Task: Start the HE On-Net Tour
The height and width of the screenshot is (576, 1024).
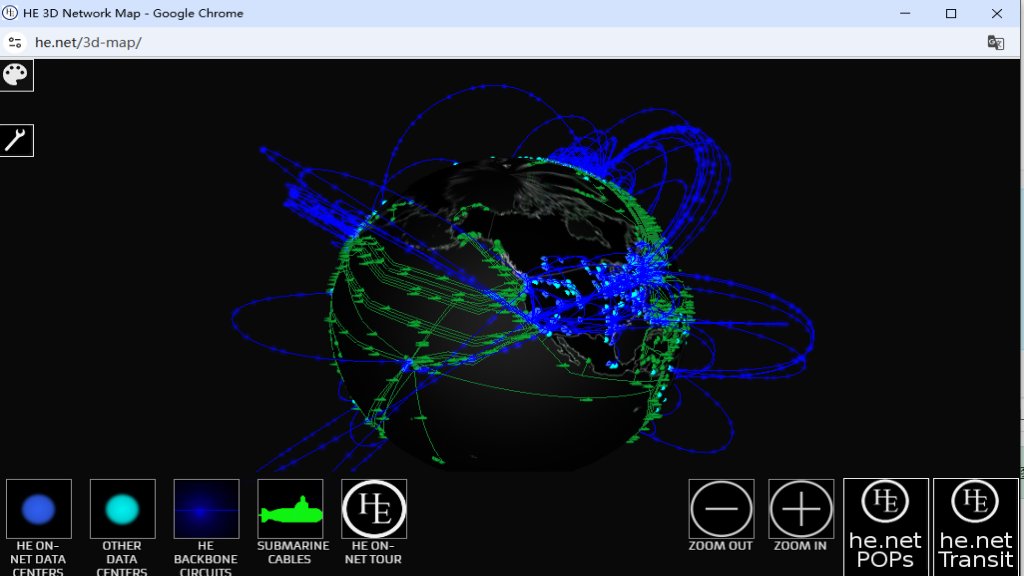Action: pyautogui.click(x=372, y=508)
